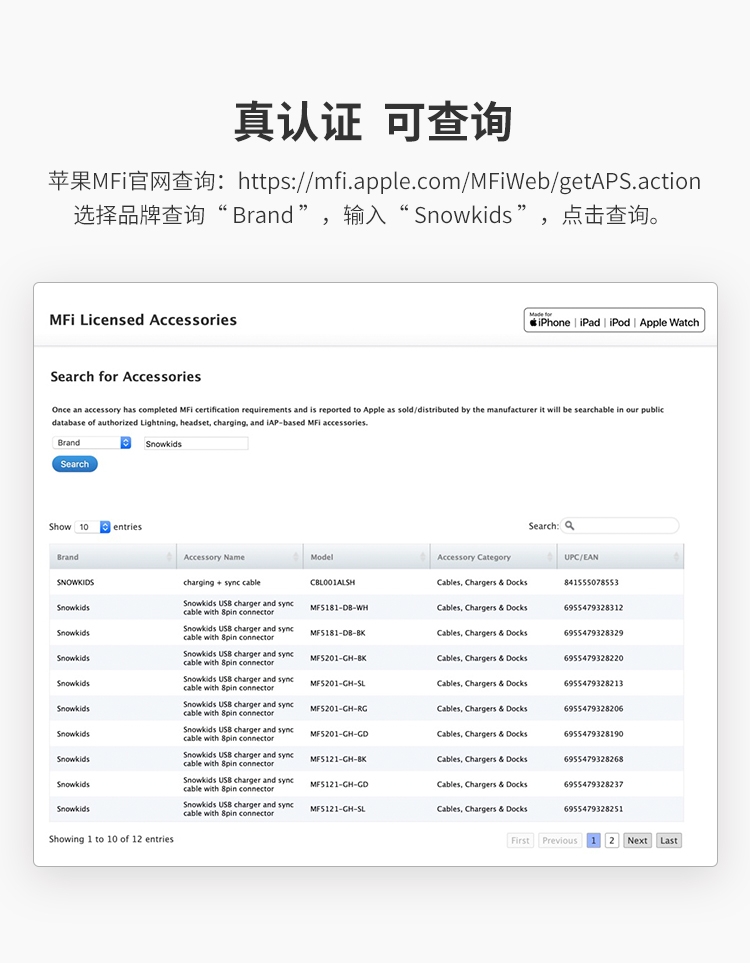The image size is (750, 963).
Task: Click the First pagination button
Action: pyautogui.click(x=520, y=840)
